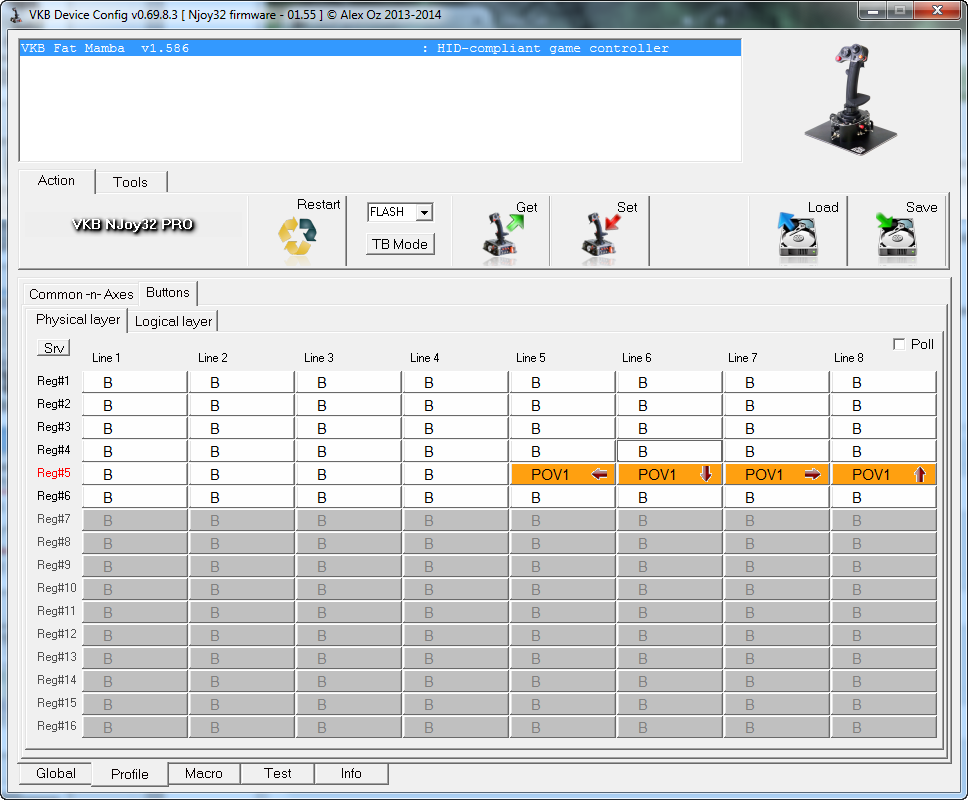
Task: Click the red Reg#5 row label
Action: click(x=54, y=473)
